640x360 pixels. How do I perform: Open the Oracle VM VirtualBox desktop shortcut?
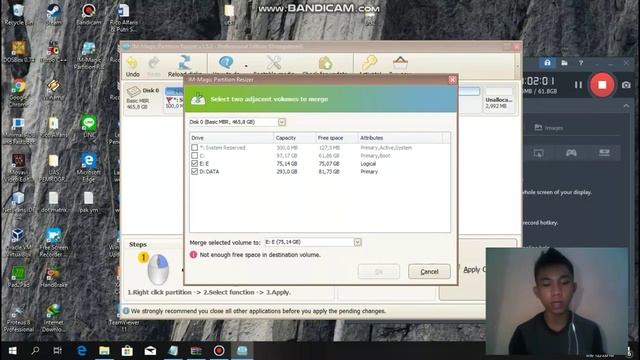18,242
